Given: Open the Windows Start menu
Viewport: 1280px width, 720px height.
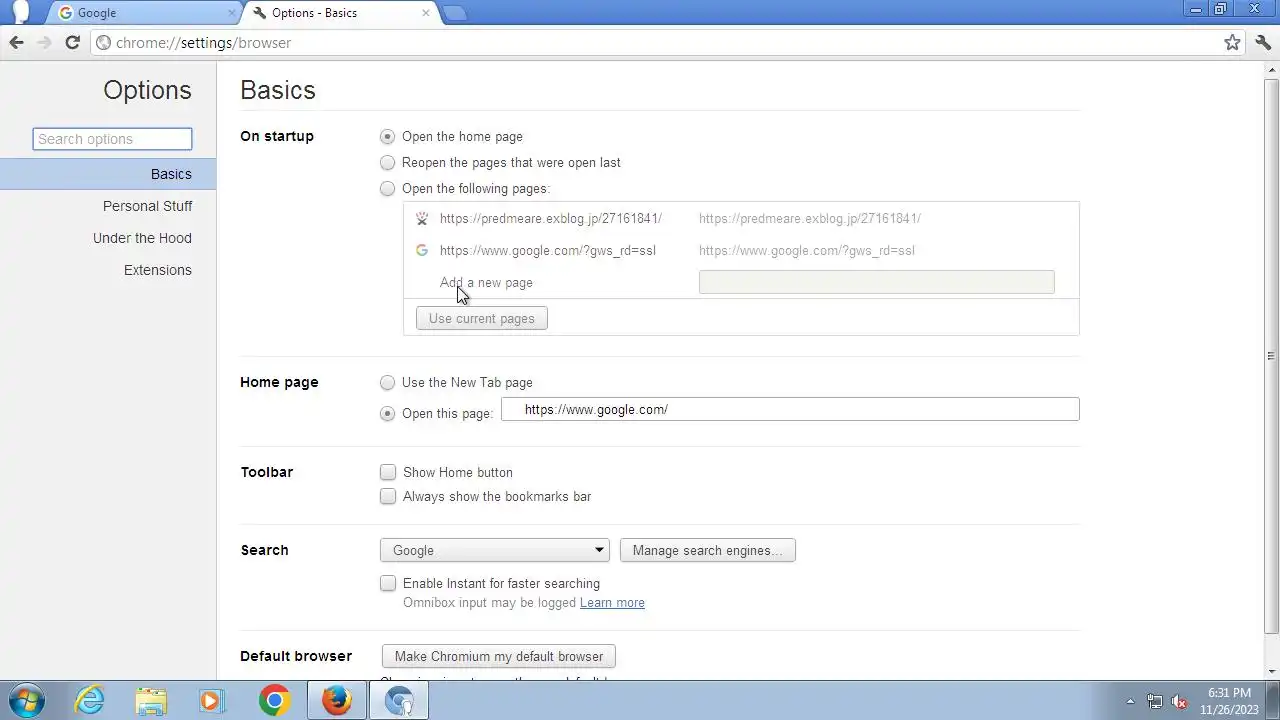Looking at the screenshot, I should [x=27, y=700].
